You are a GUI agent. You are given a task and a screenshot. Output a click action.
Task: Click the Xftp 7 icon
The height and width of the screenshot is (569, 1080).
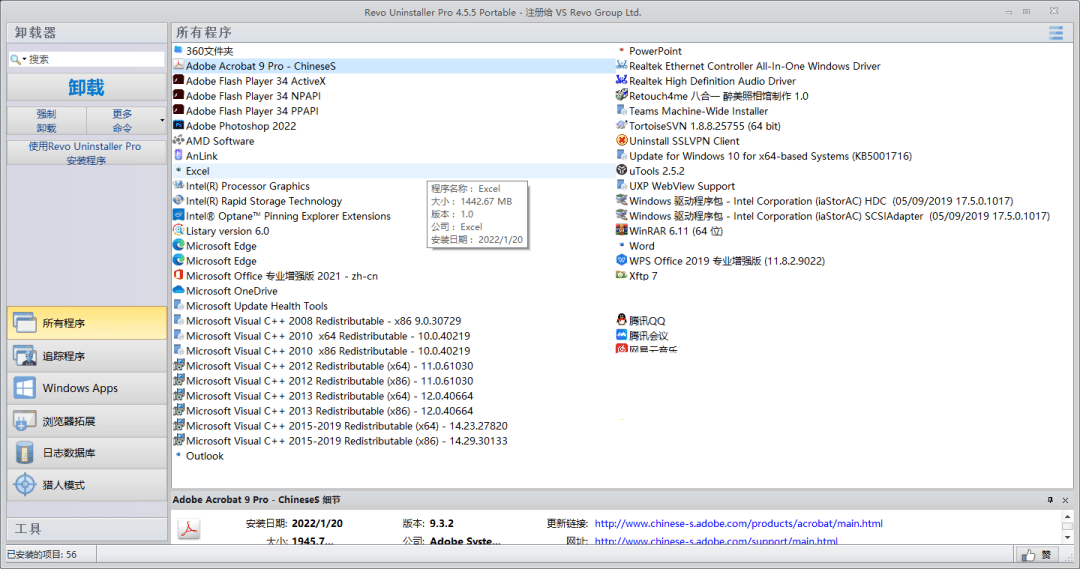pyautogui.click(x=621, y=276)
